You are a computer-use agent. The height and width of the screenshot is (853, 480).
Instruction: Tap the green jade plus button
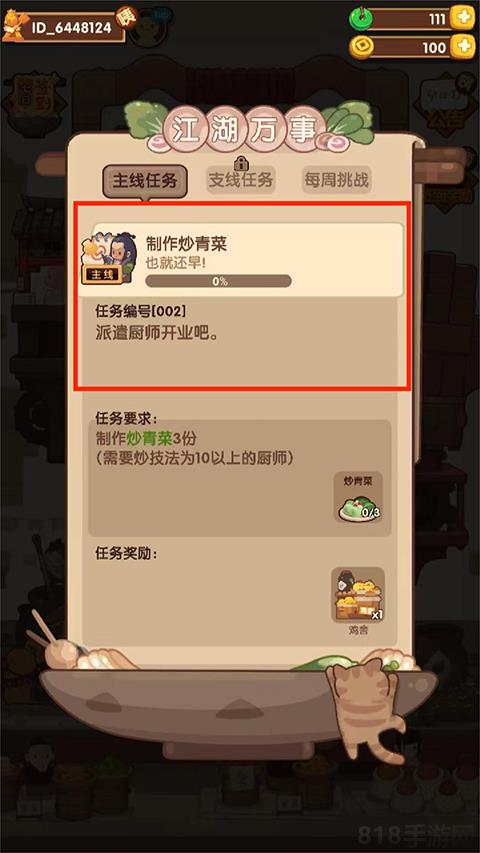pyautogui.click(x=463, y=18)
